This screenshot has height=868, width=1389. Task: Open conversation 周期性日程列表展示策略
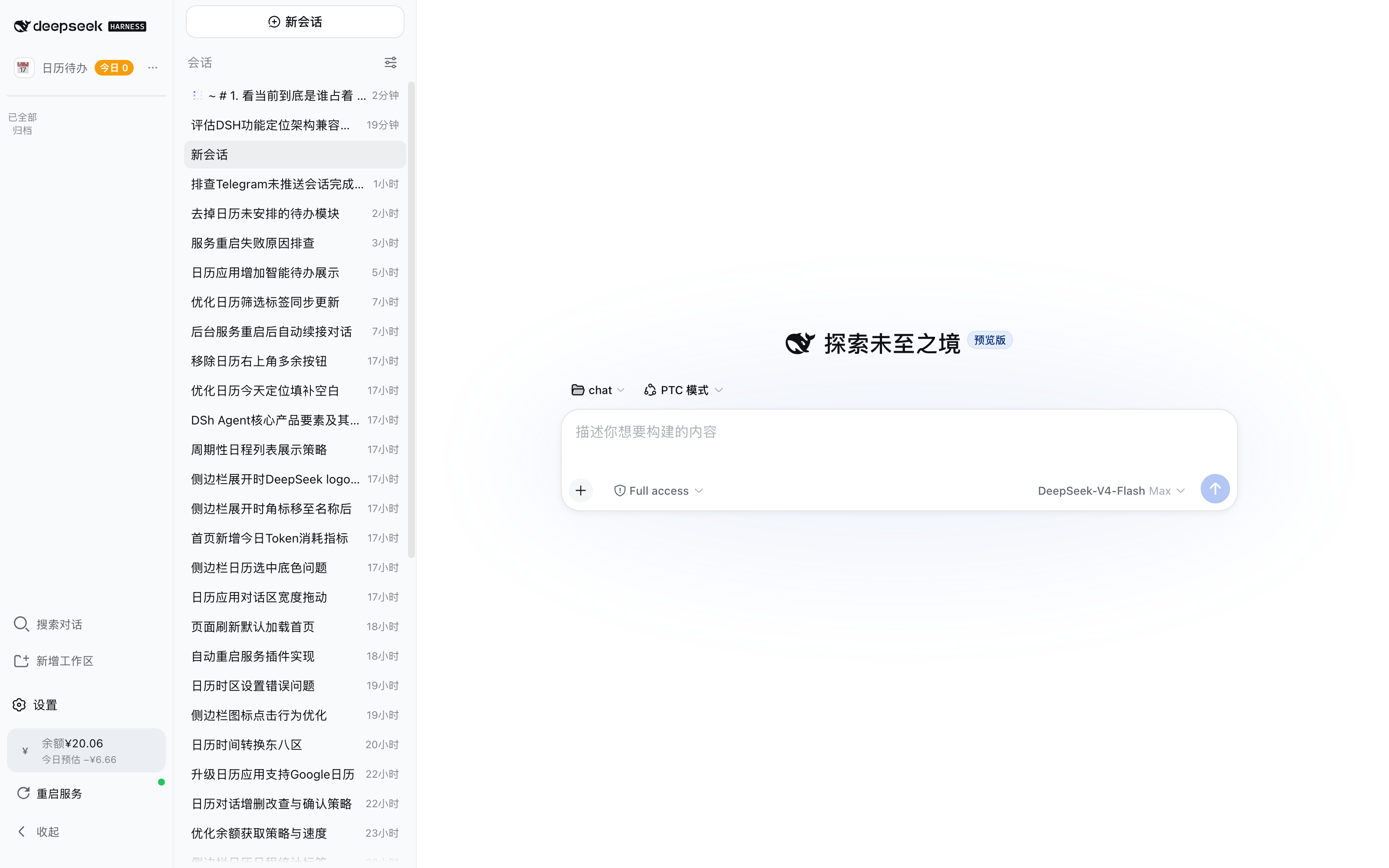[295, 450]
